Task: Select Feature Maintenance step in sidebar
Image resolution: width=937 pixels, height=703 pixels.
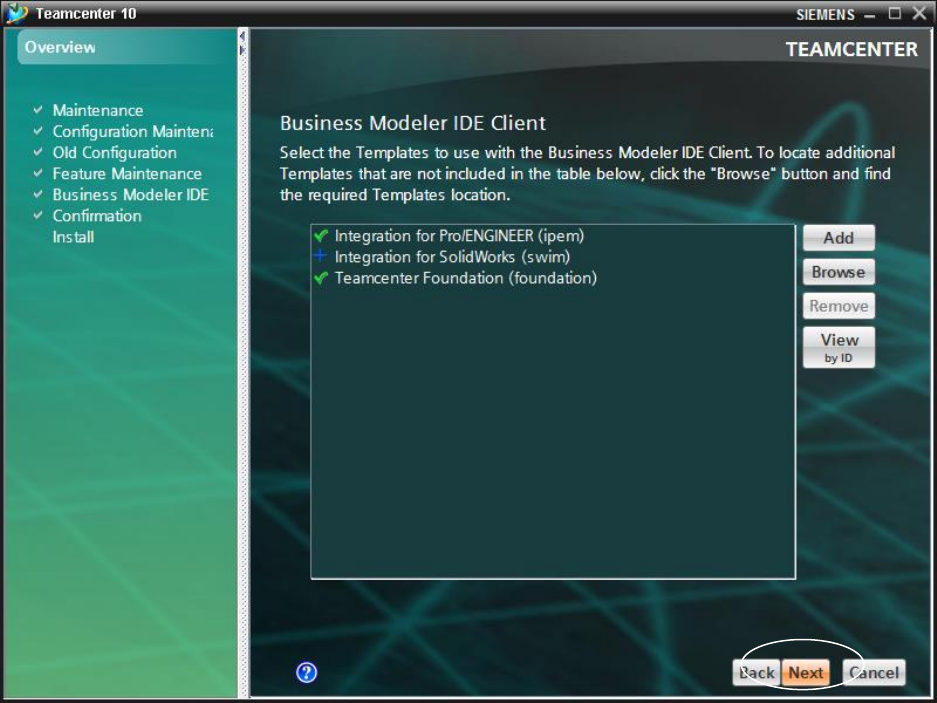Action: (x=127, y=174)
